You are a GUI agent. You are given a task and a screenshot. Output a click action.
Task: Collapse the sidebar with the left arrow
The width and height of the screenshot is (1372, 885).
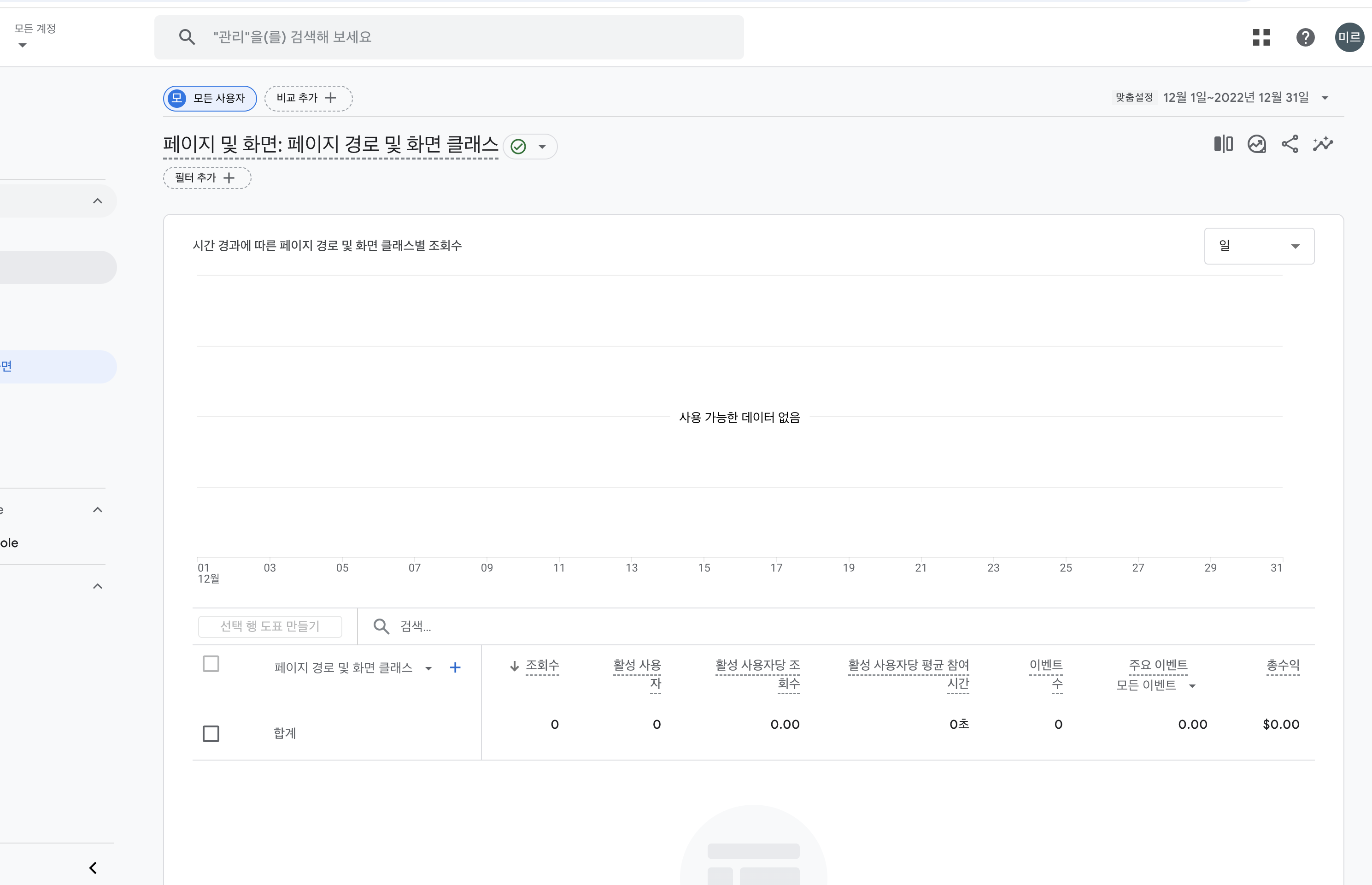coord(93,867)
